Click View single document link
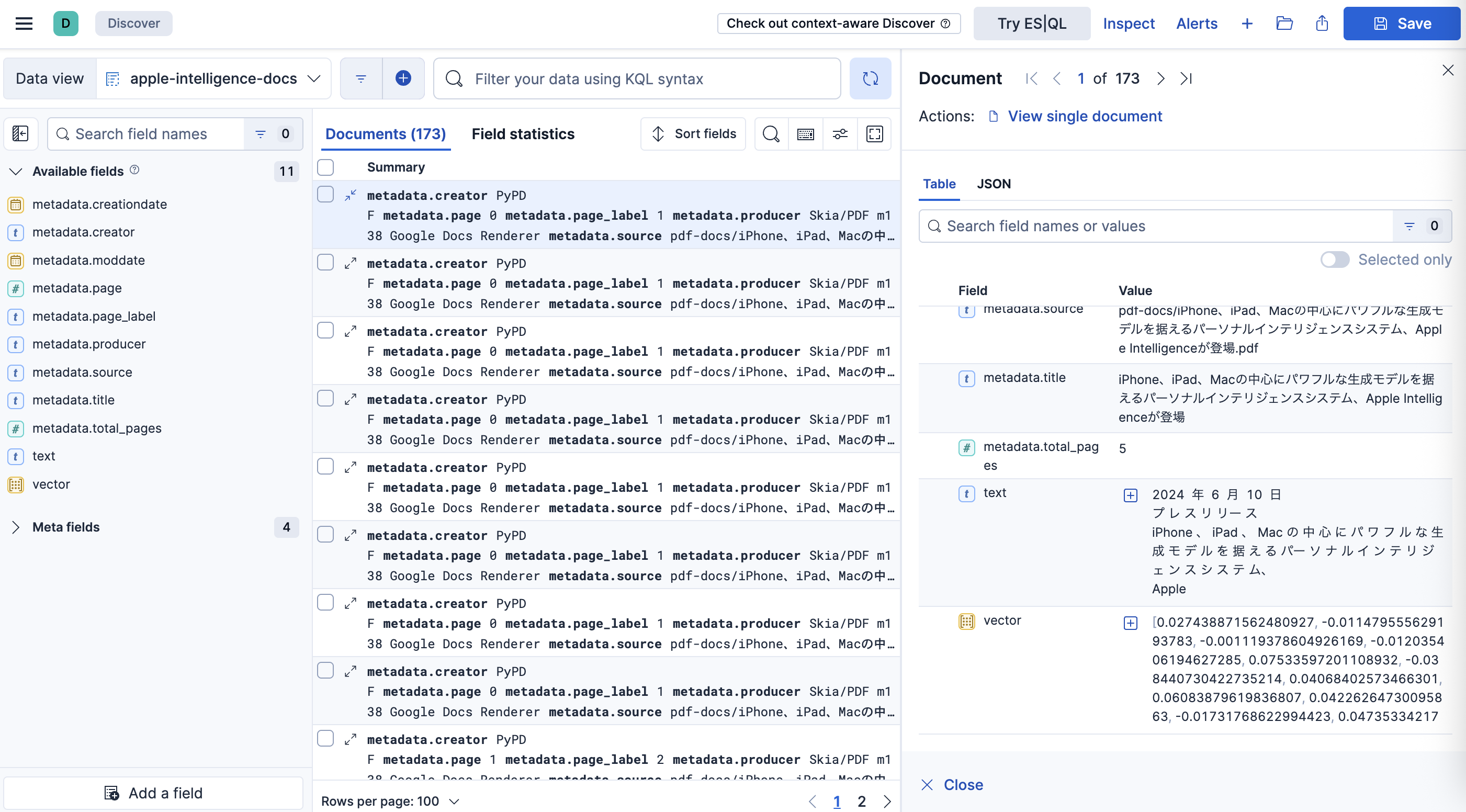1466x812 pixels. 1084,116
